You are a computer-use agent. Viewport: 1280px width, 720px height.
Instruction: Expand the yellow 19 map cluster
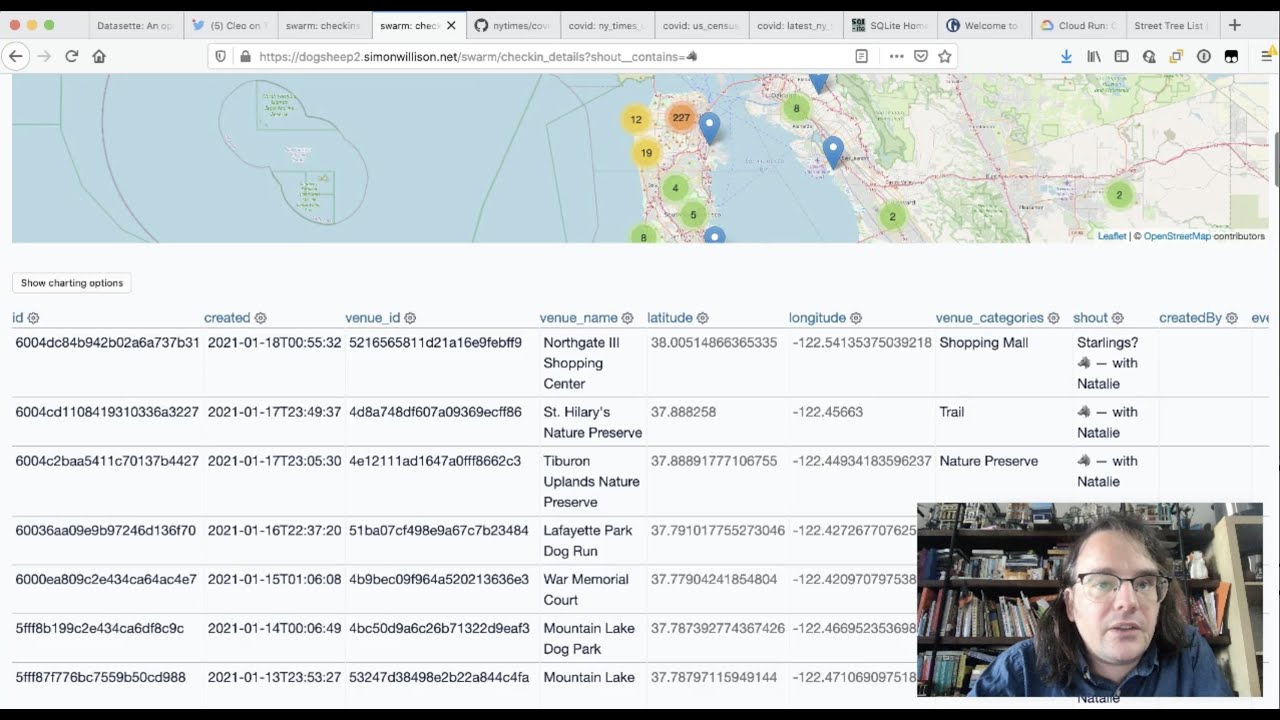pos(646,153)
